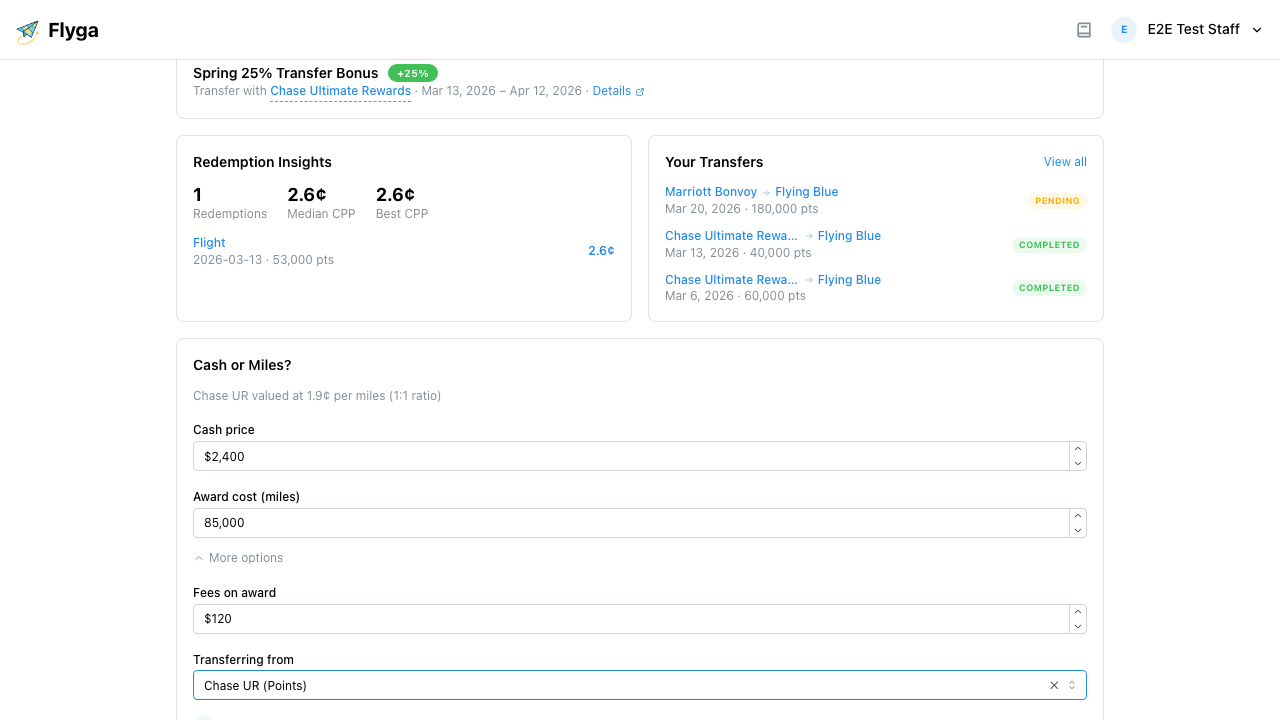Click the Redemption Insights heading

pos(262,162)
